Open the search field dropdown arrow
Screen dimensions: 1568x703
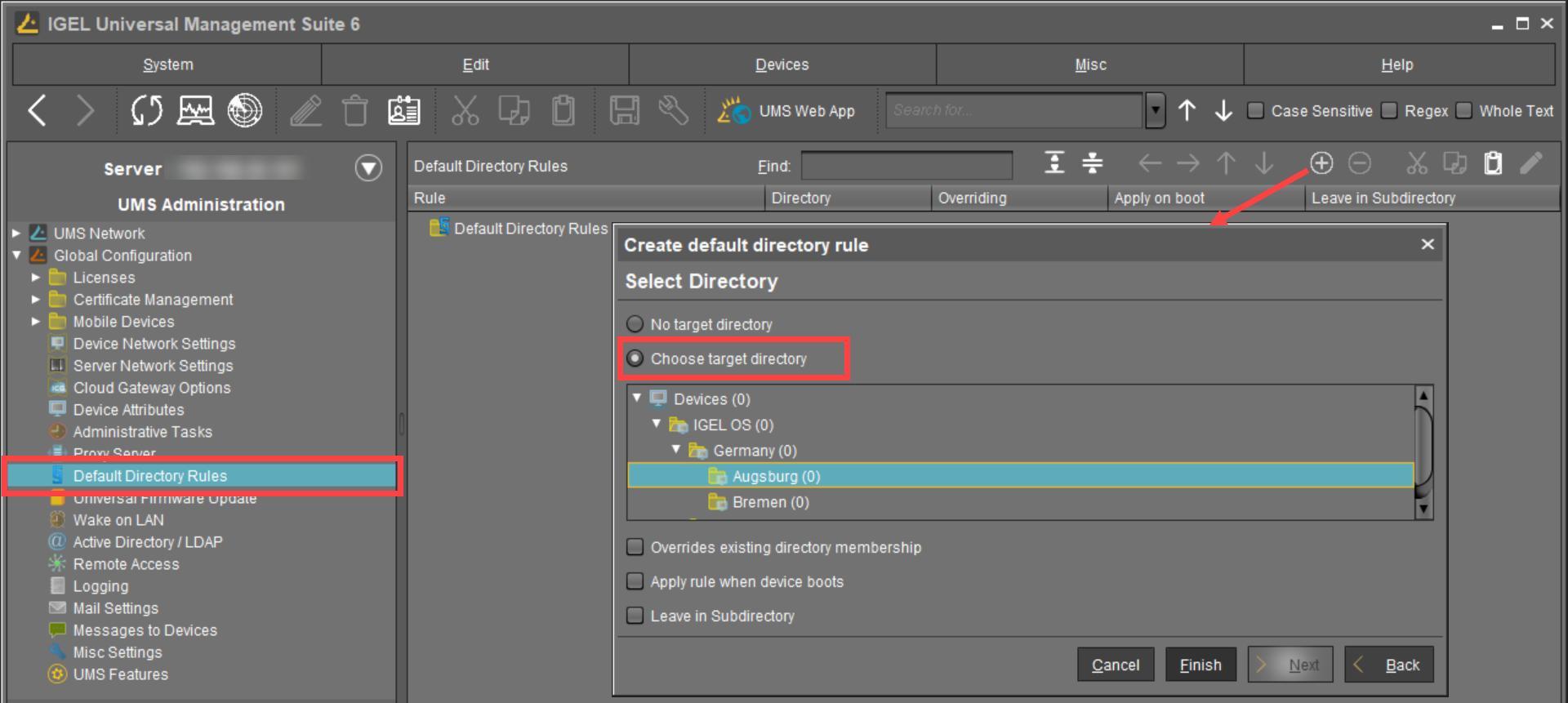pyautogui.click(x=1155, y=110)
